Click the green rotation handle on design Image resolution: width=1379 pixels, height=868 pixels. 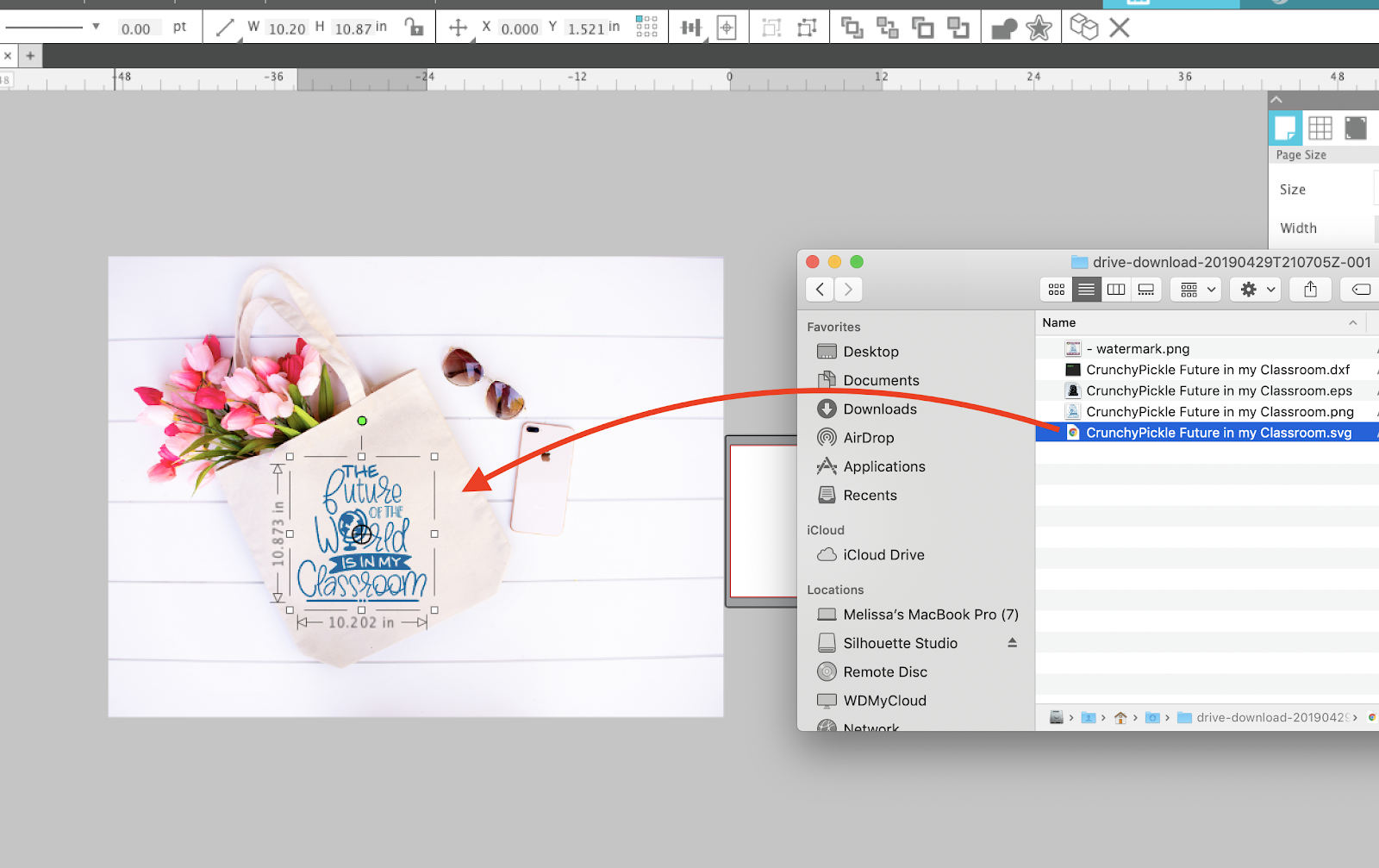pyautogui.click(x=362, y=421)
